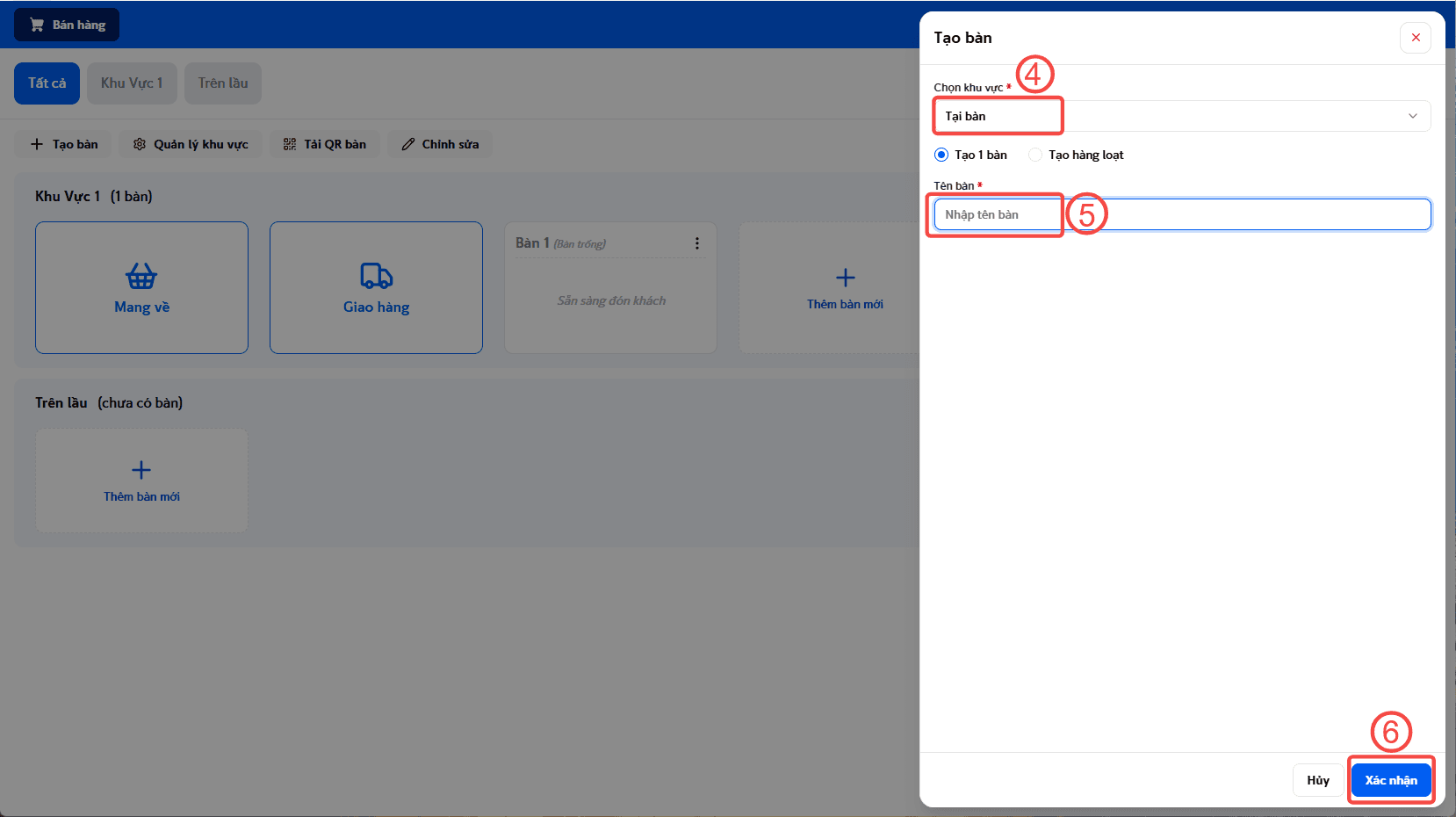Image resolution: width=1456 pixels, height=817 pixels.
Task: Click the Tạo bàn dialog title
Action: (962, 38)
